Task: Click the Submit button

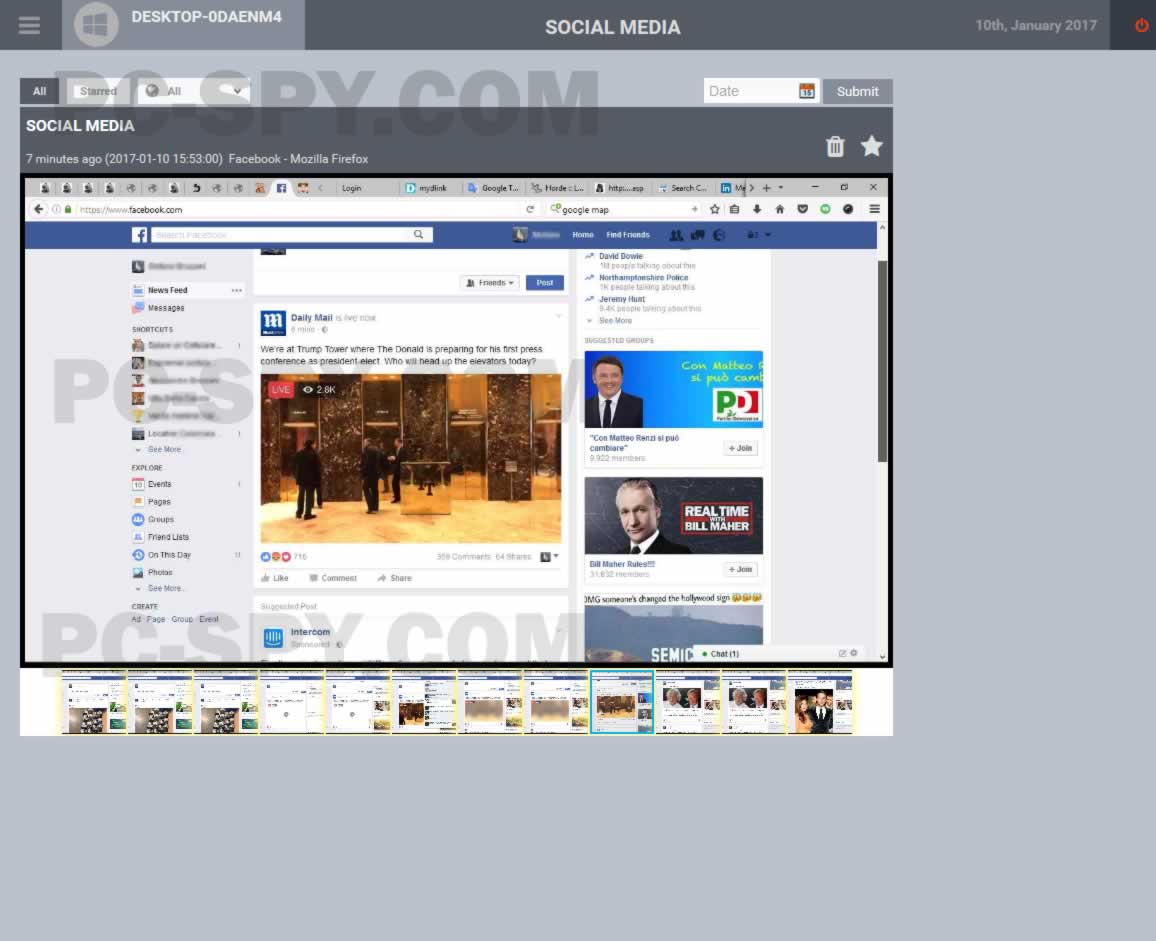Action: point(857,91)
